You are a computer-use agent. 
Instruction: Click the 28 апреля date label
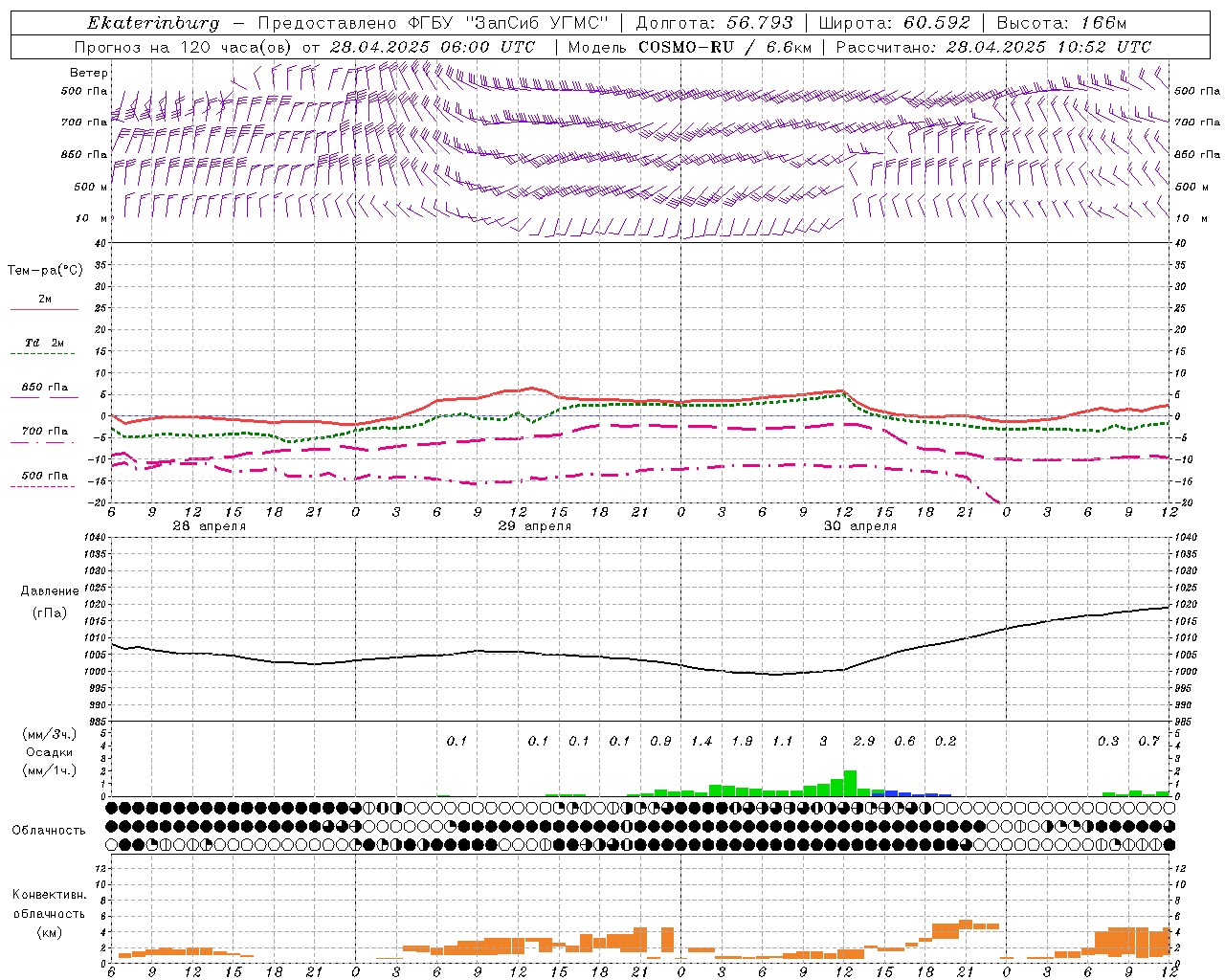[209, 526]
